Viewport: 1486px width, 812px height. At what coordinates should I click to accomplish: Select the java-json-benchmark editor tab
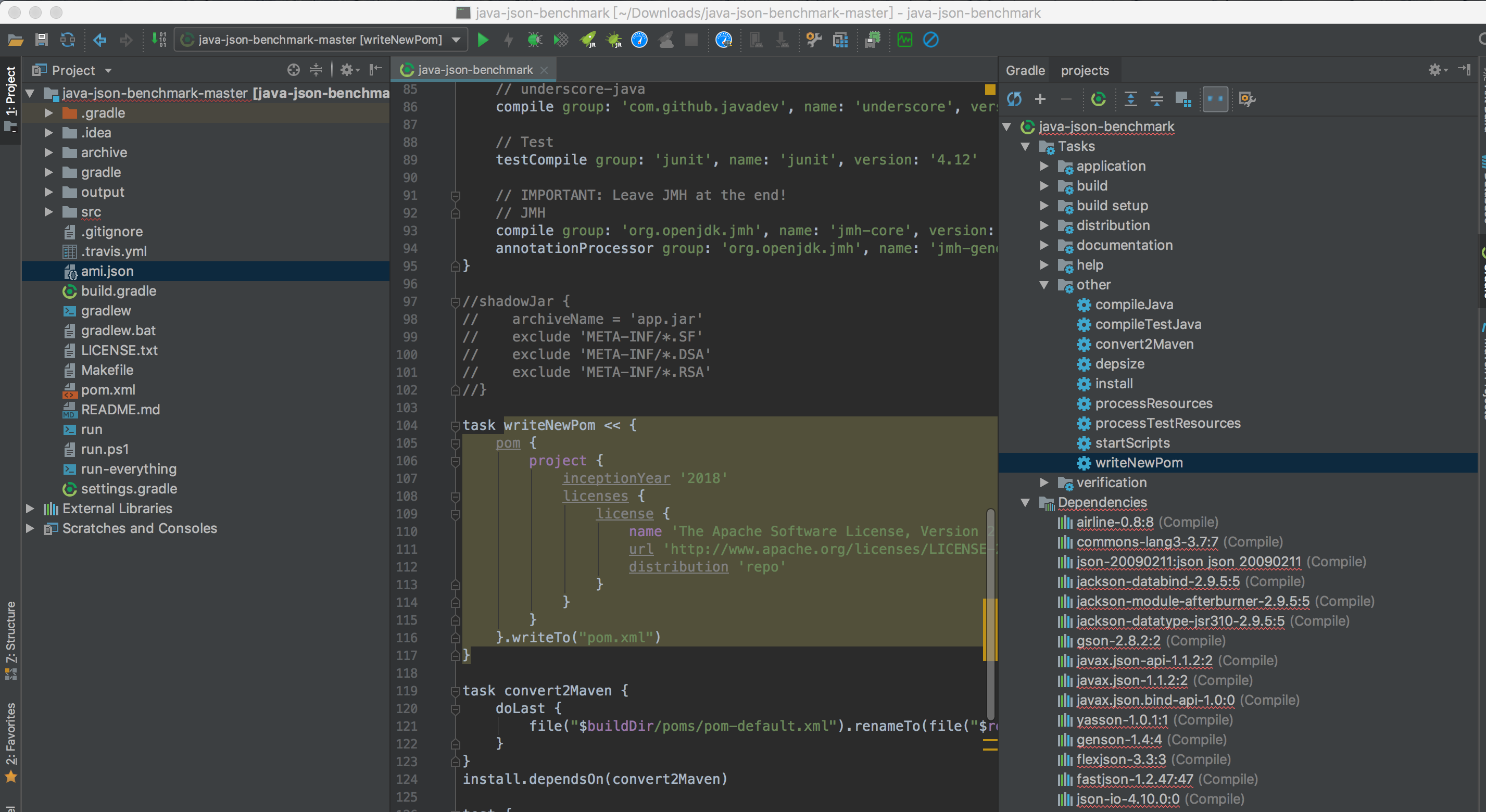tap(473, 69)
